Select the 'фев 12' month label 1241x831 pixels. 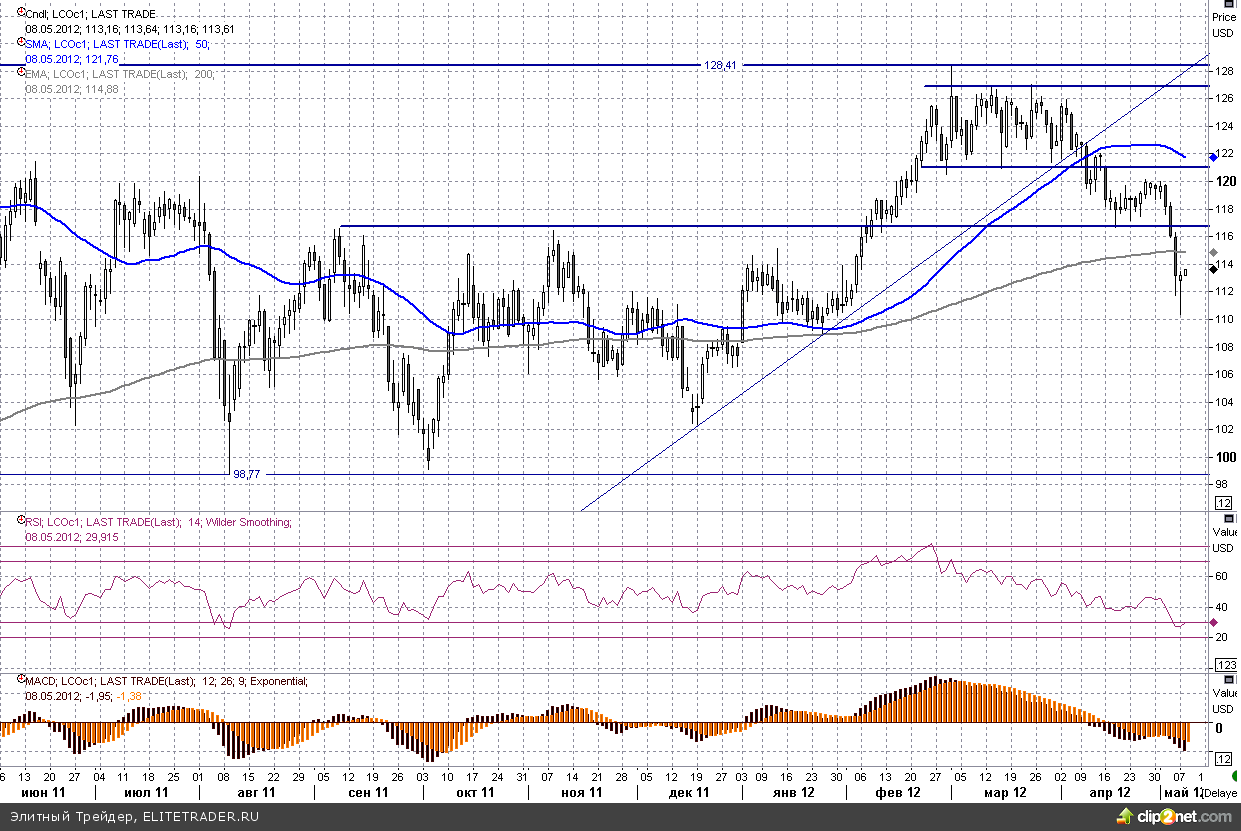897,792
